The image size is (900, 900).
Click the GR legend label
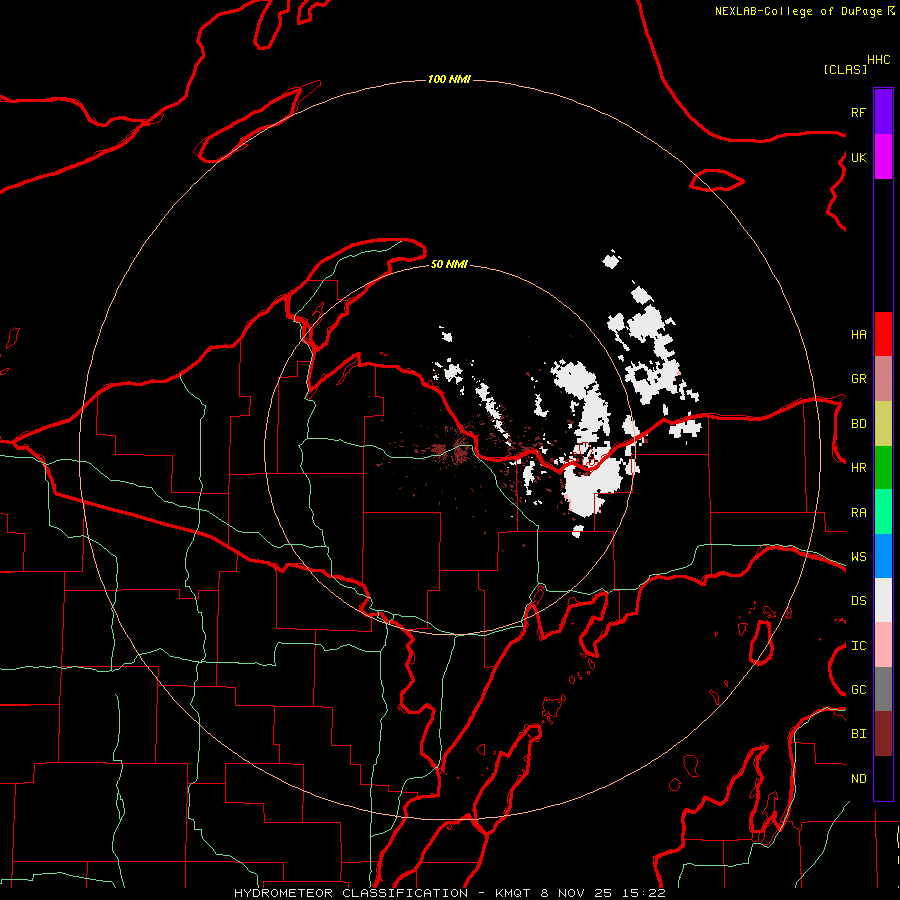point(858,379)
